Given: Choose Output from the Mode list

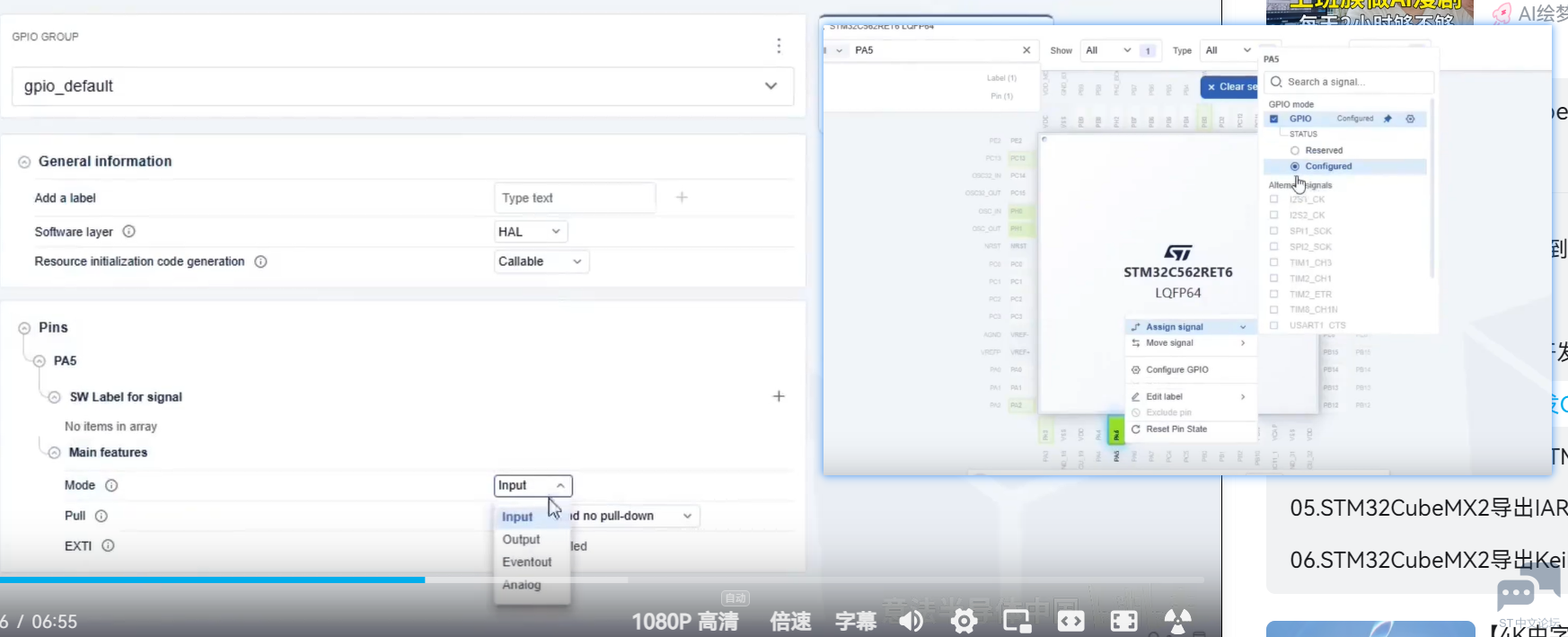Looking at the screenshot, I should pos(521,539).
